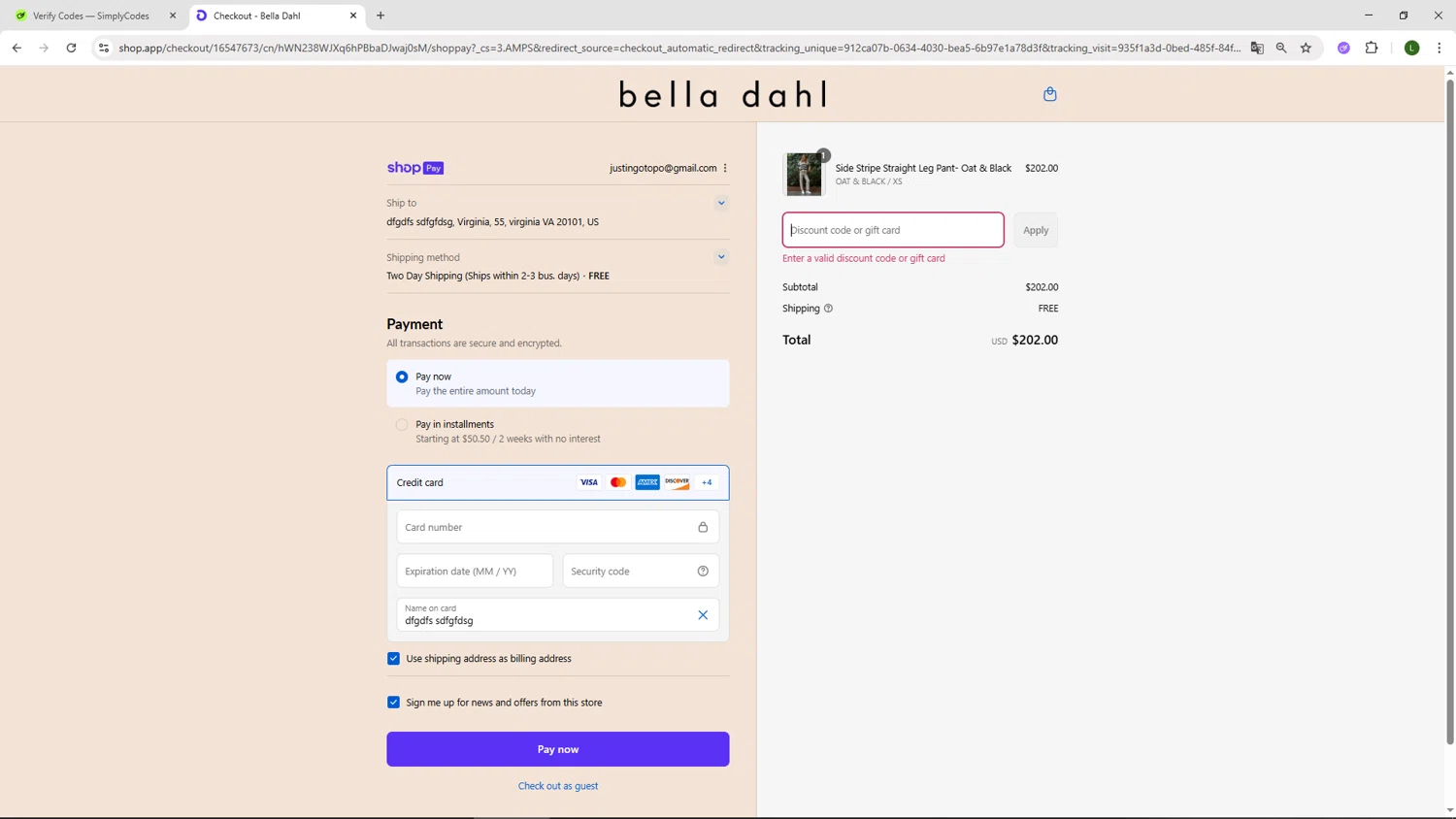This screenshot has height=819, width=1456.
Task: Open the browser extensions puzzle icon
Action: tap(1372, 48)
